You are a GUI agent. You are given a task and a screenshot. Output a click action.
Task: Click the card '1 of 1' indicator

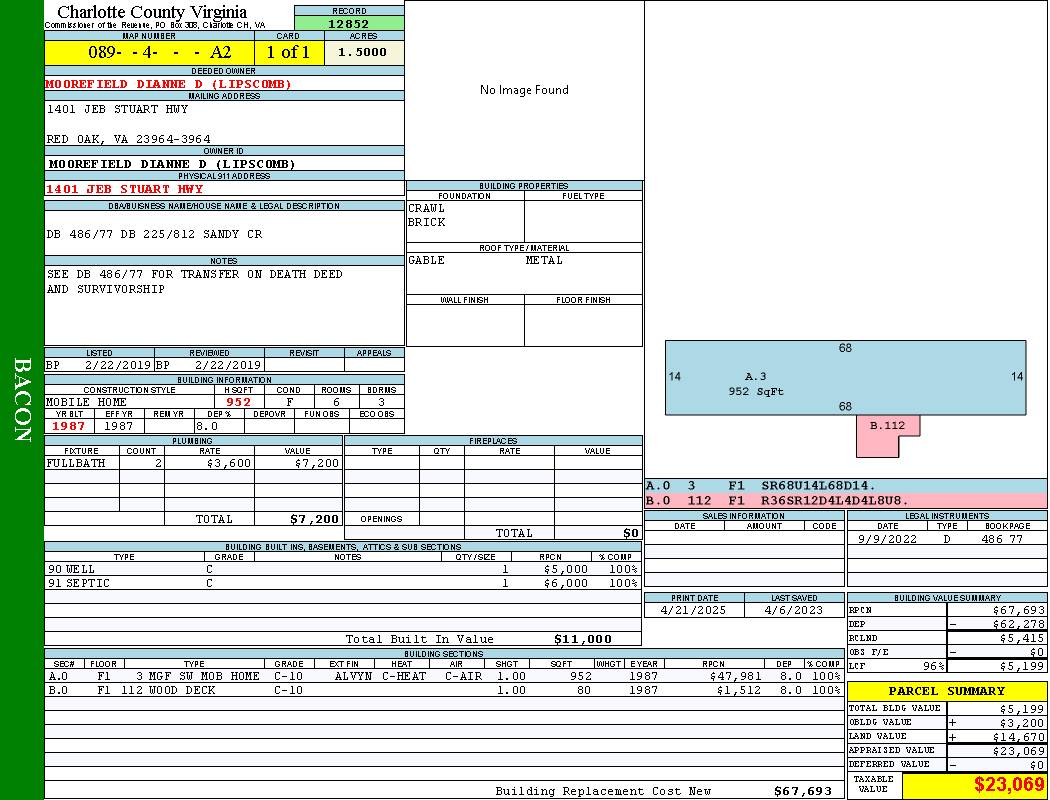289,52
